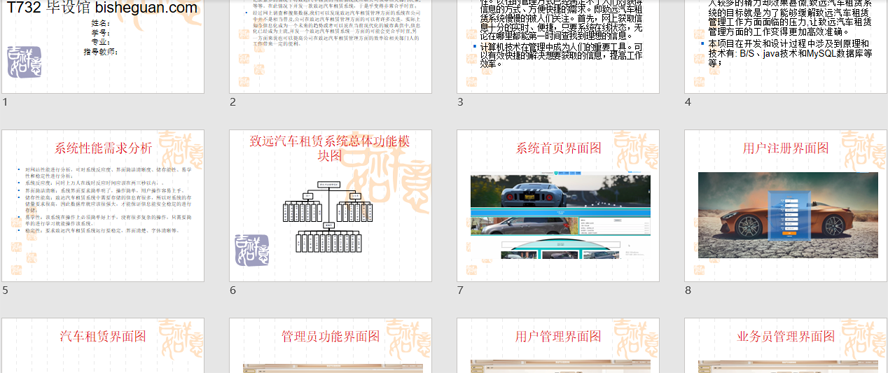Select the 致远汽车租赁系统总体功能模块图 slide
This screenshot has height=373, width=888.
[330, 205]
